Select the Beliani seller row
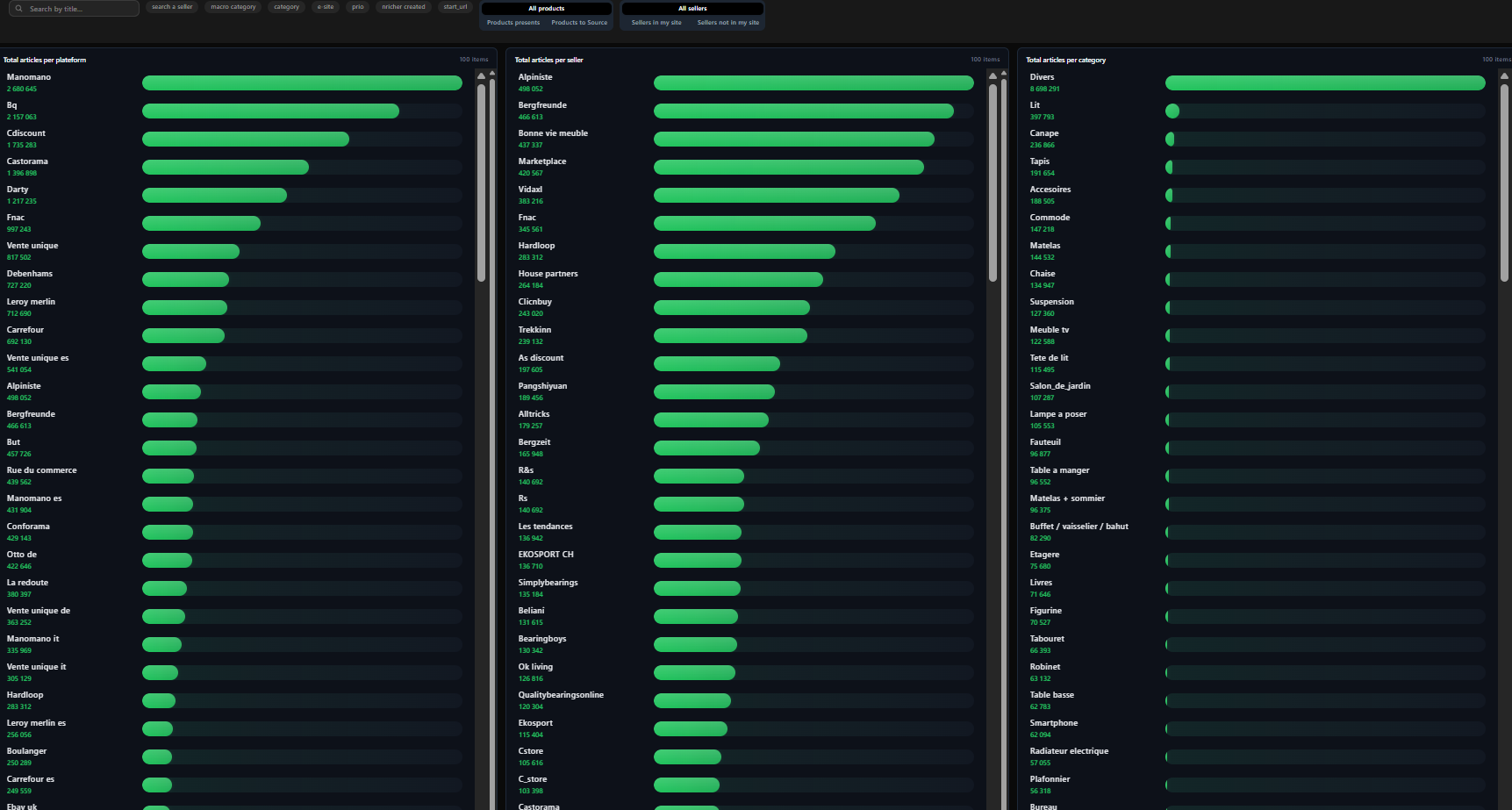Image resolution: width=1512 pixels, height=810 pixels. 746,616
